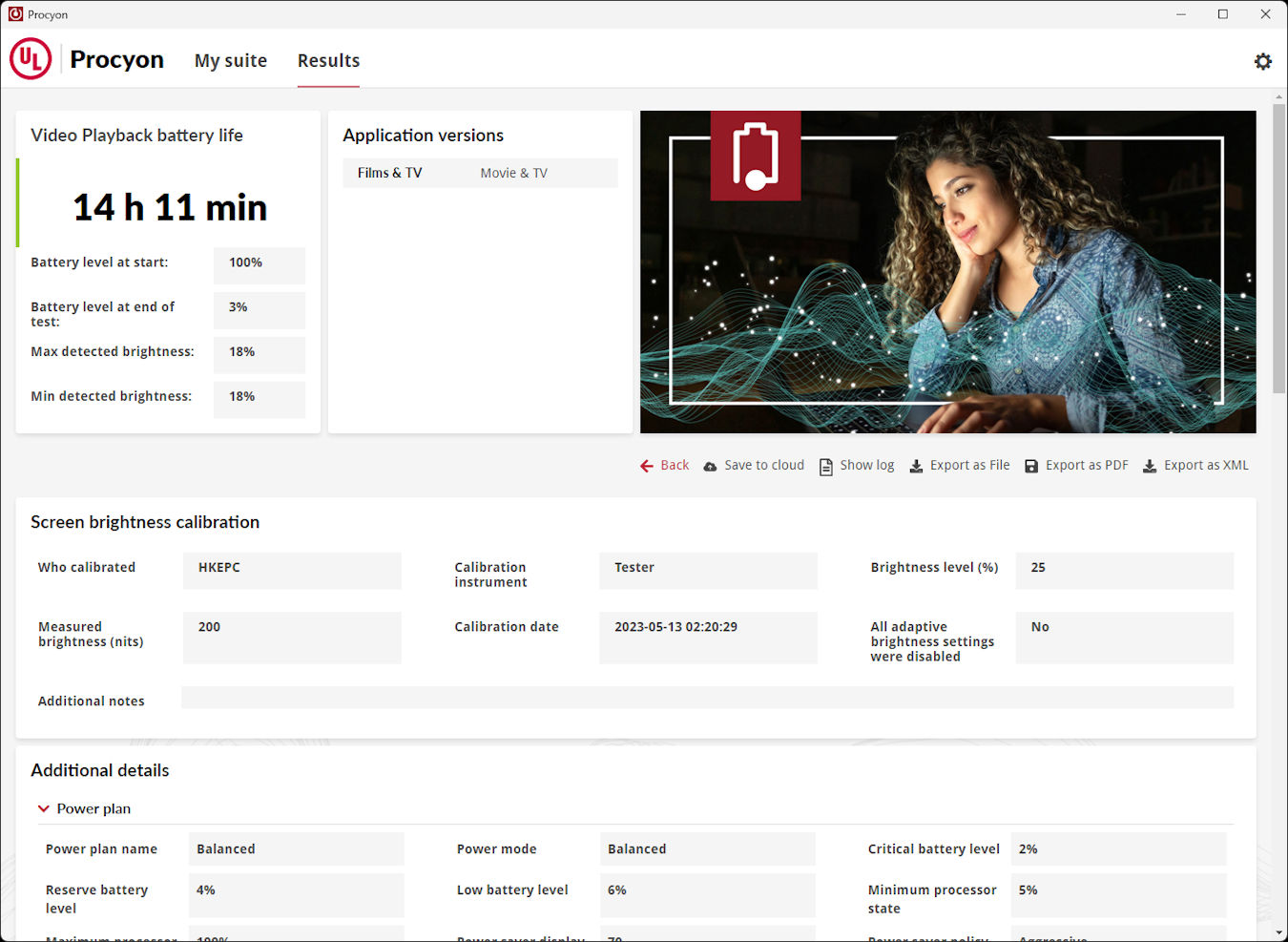The width and height of the screenshot is (1288, 942).
Task: Click the Save to cloud icon
Action: tap(710, 467)
